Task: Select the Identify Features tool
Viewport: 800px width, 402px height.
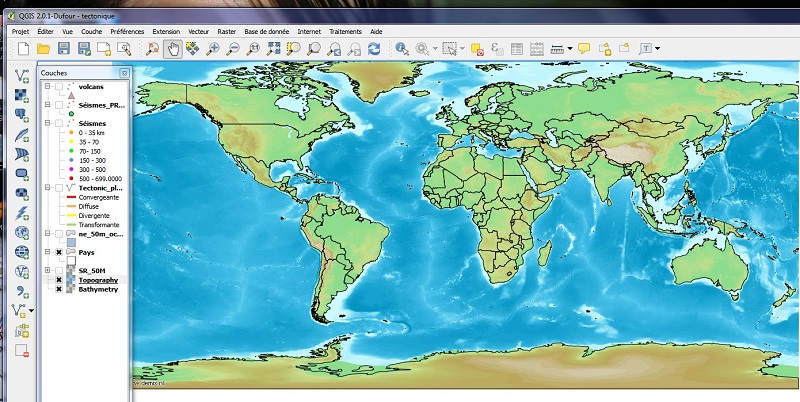Action: coord(402,48)
